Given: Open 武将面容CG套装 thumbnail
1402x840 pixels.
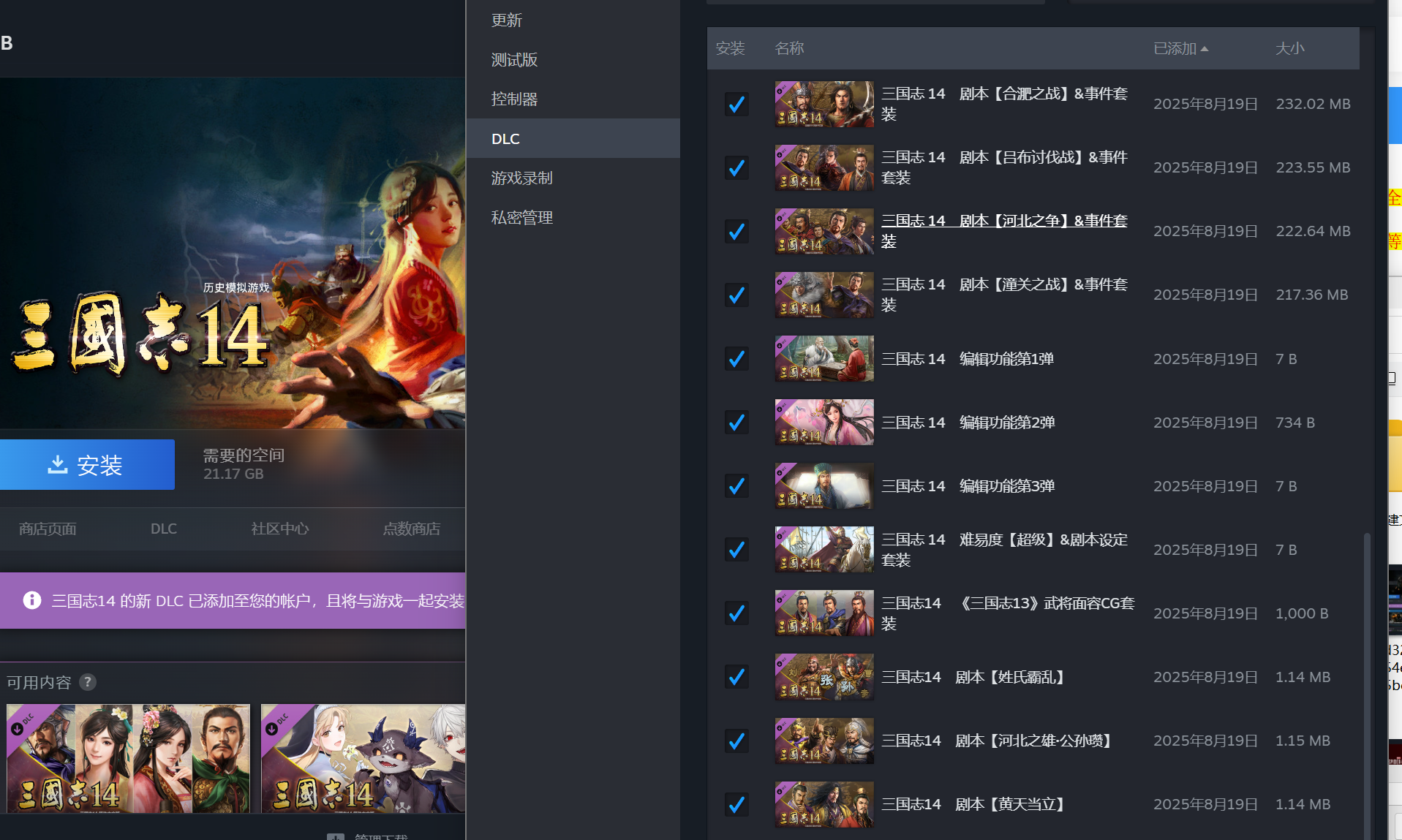Looking at the screenshot, I should pos(824,613).
